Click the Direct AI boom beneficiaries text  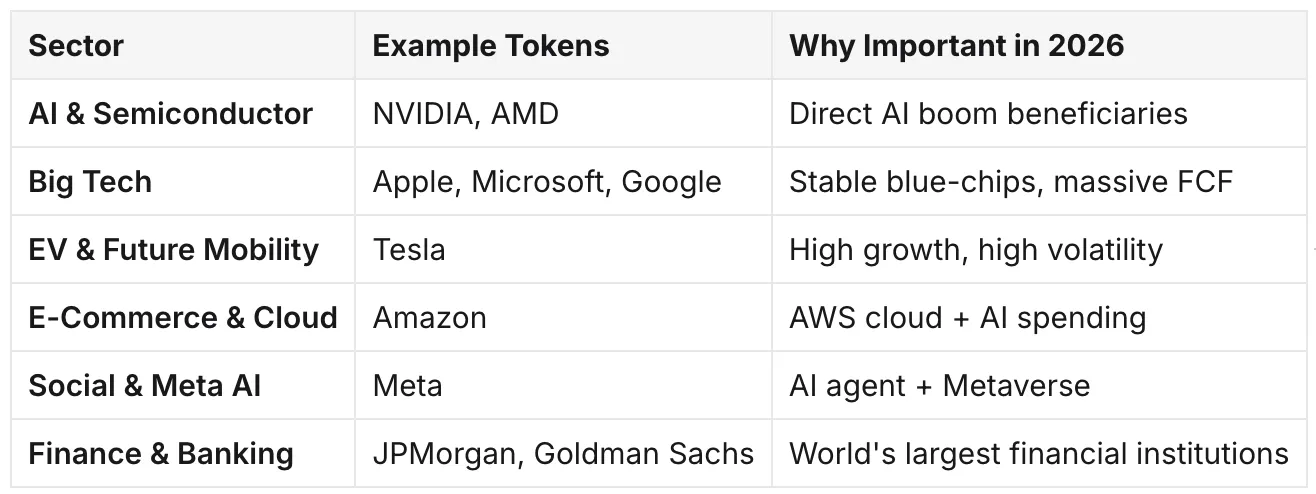click(x=988, y=114)
